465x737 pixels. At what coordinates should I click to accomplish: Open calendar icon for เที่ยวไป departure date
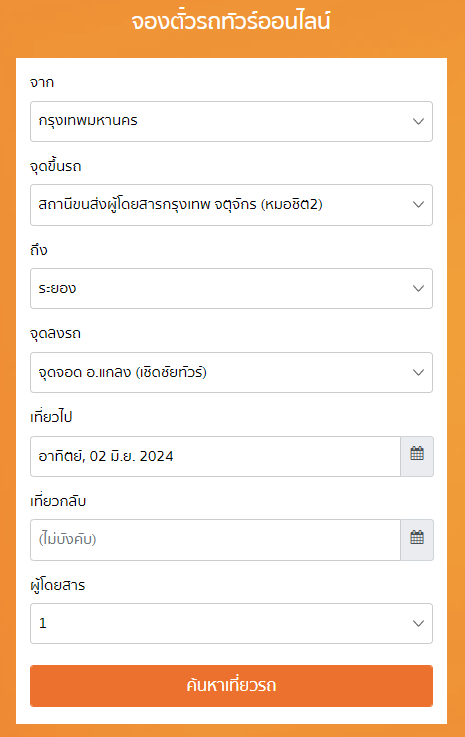click(417, 456)
